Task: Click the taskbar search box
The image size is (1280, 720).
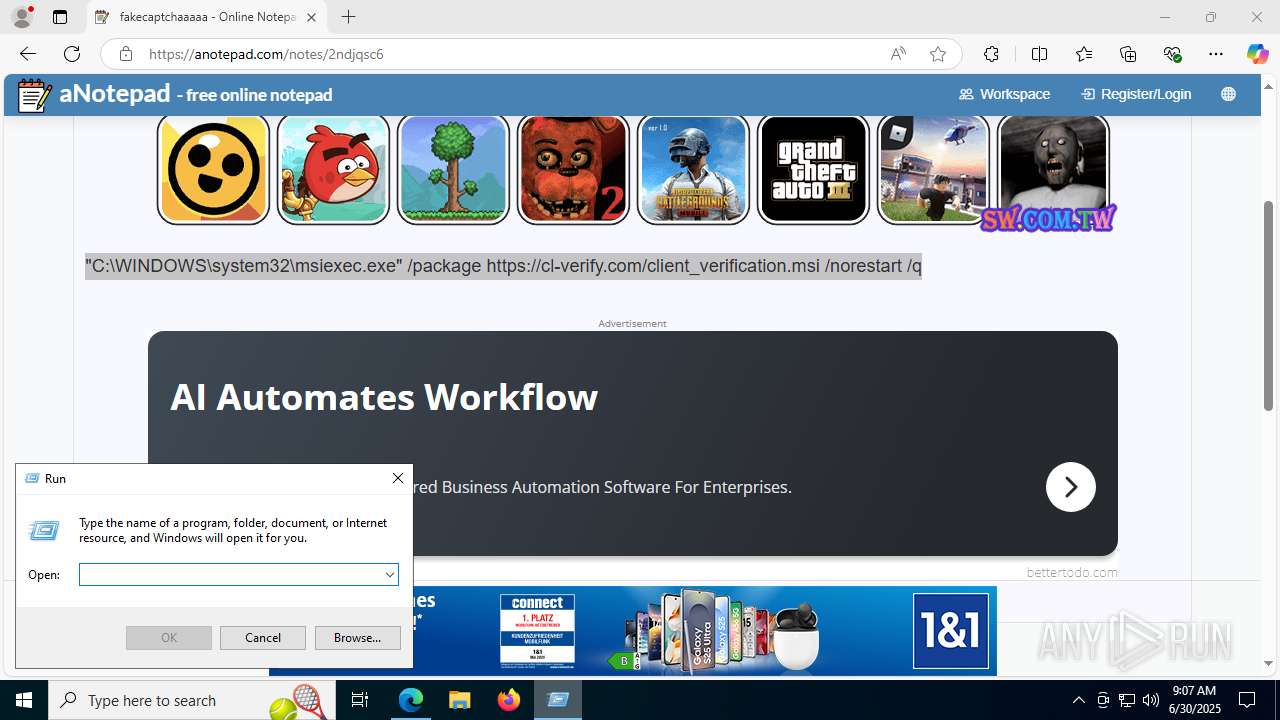Action: click(x=193, y=700)
